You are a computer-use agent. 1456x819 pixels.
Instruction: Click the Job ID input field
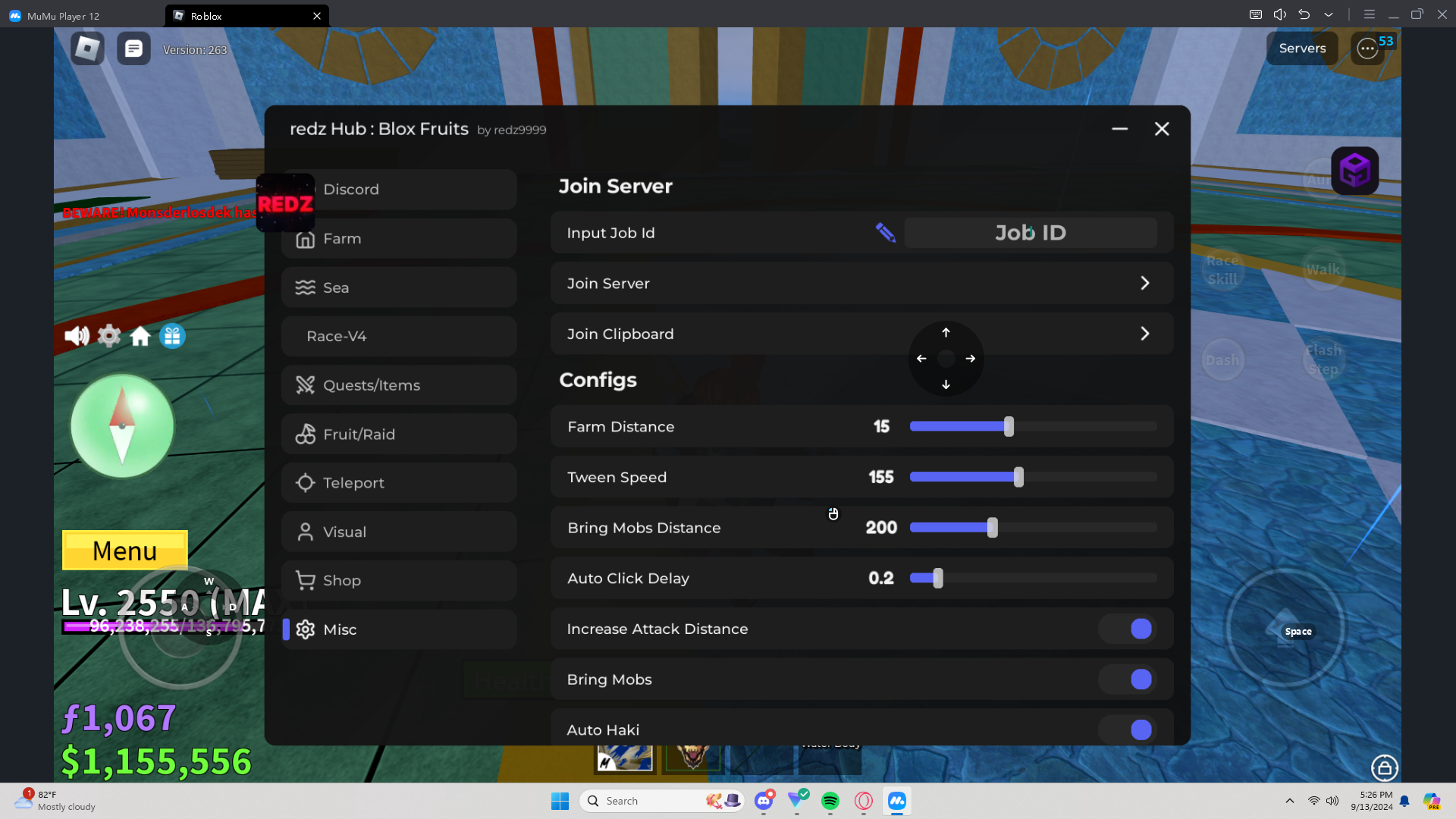[1031, 233]
